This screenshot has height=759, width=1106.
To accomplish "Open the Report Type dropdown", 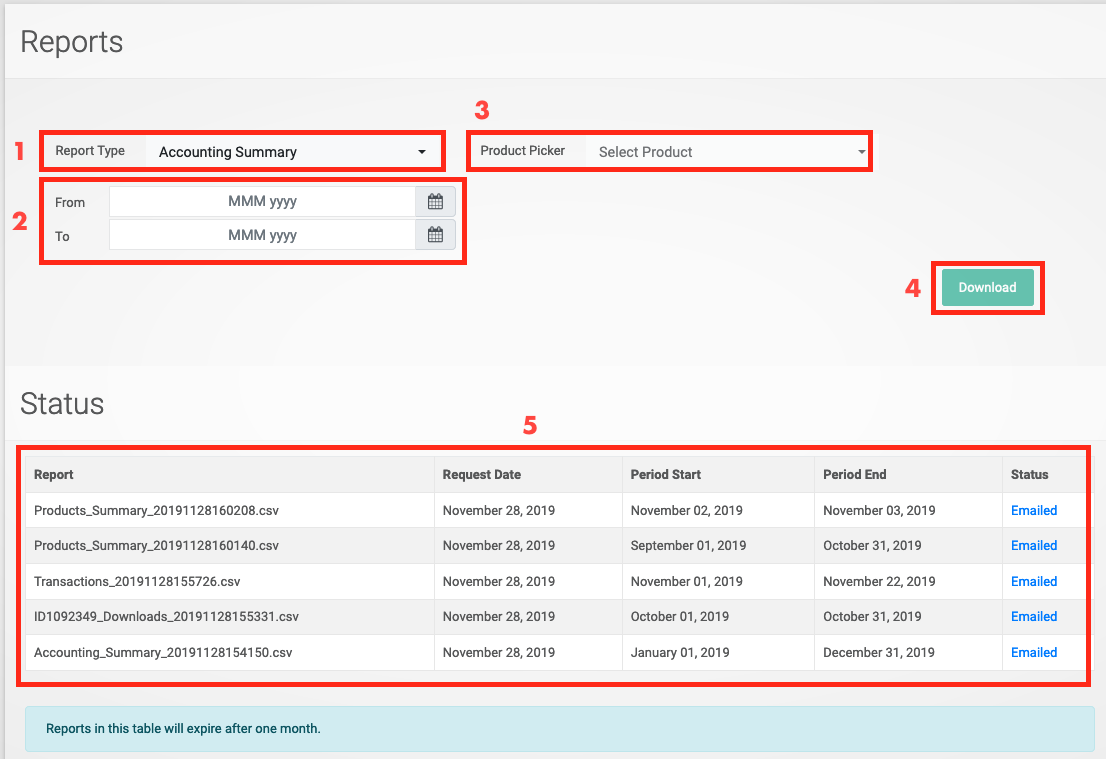I will click(293, 152).
